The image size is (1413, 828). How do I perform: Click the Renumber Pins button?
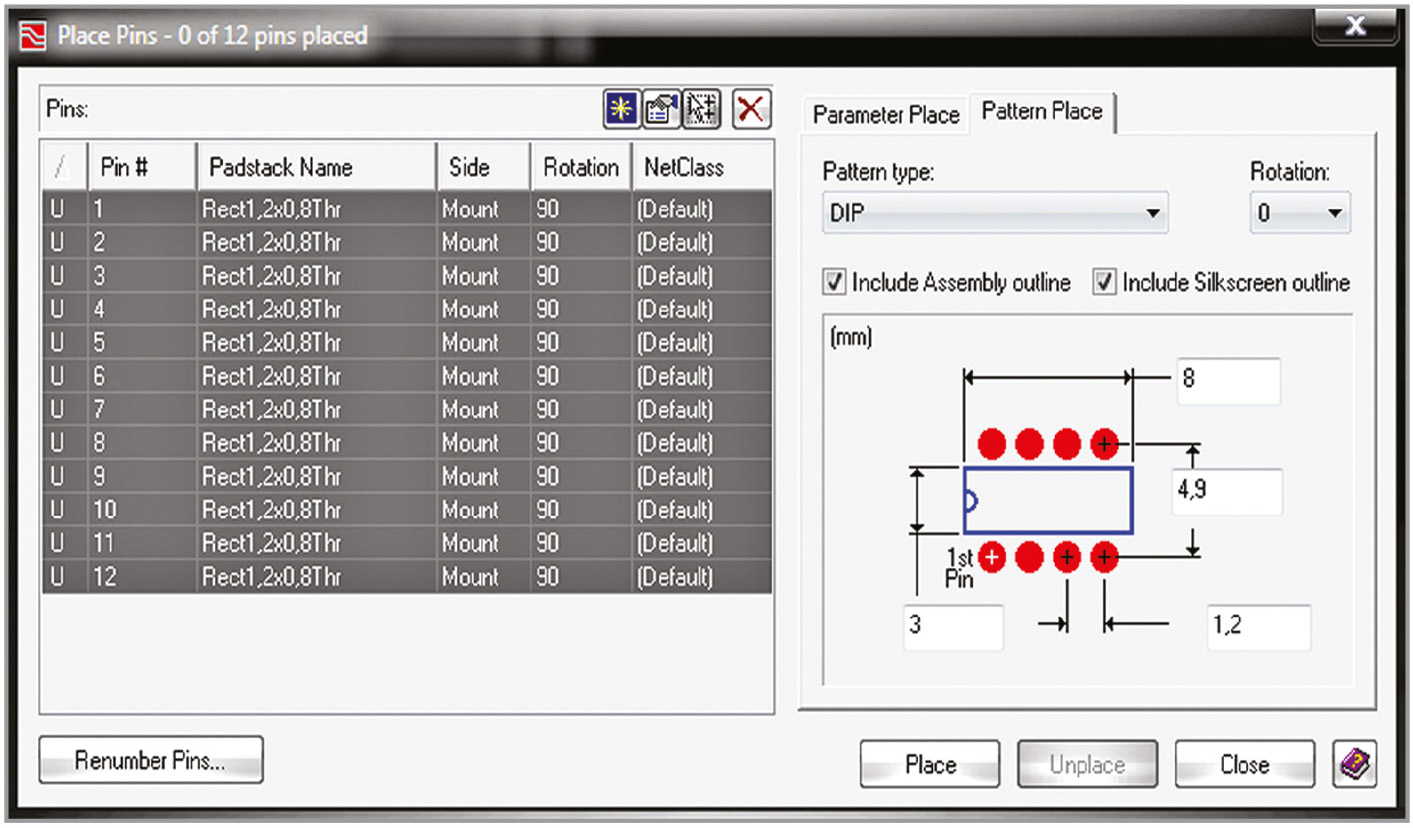pos(150,761)
